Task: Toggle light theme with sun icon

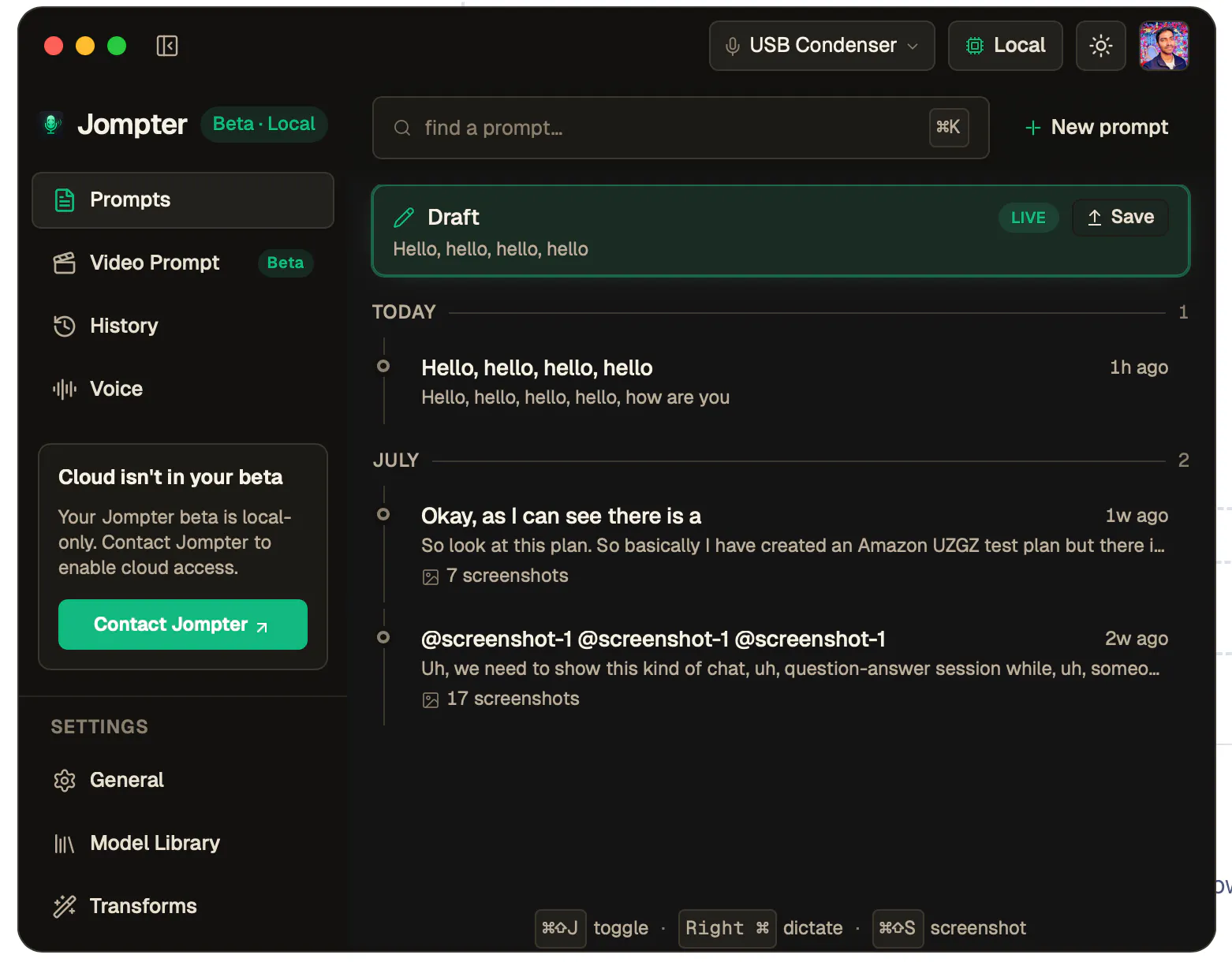Action: (1100, 46)
